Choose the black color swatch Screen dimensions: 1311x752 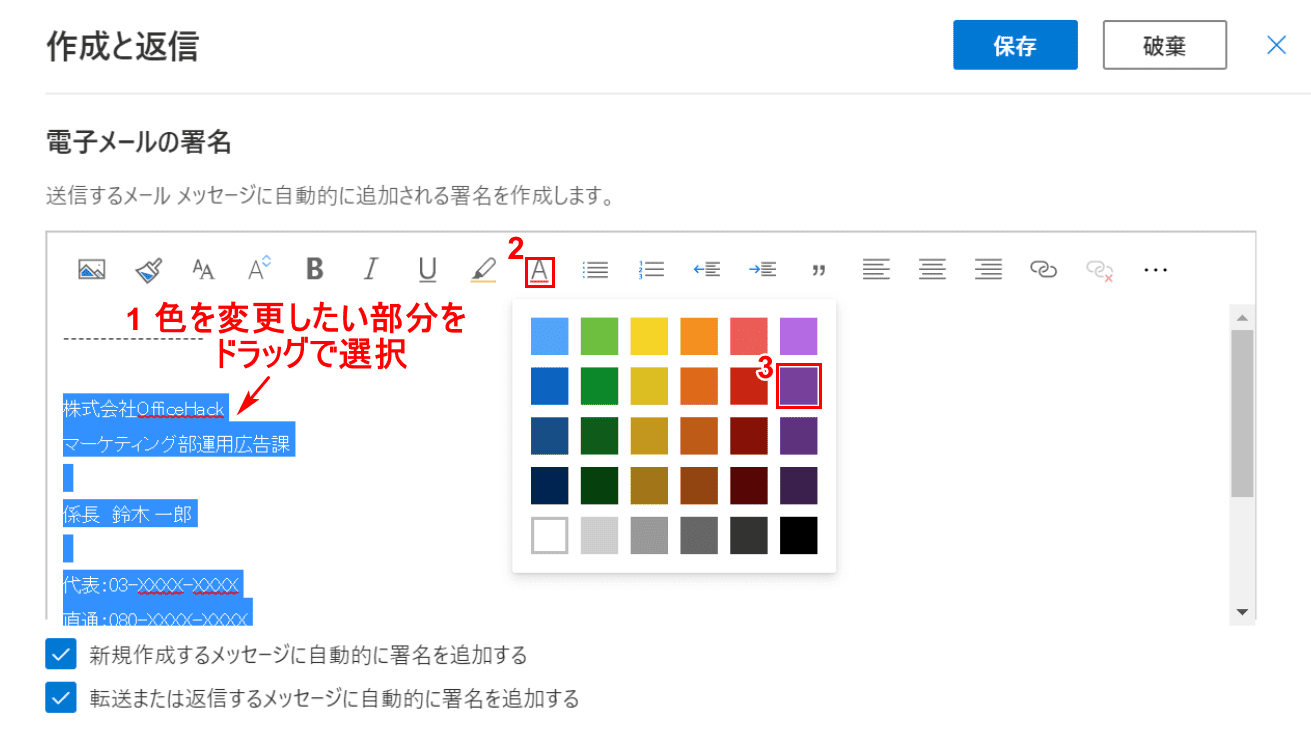click(799, 535)
